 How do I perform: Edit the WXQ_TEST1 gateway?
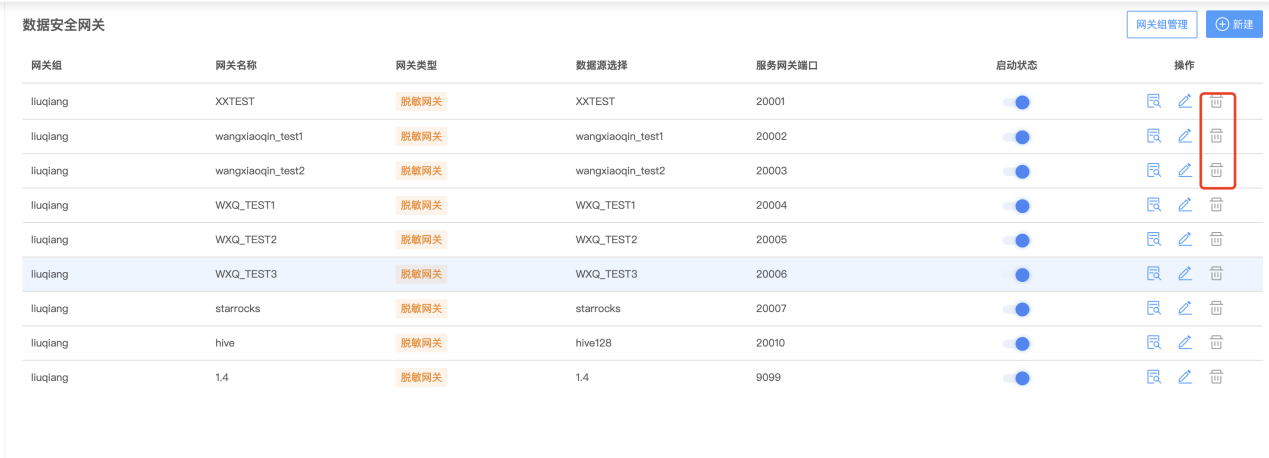pos(1184,205)
